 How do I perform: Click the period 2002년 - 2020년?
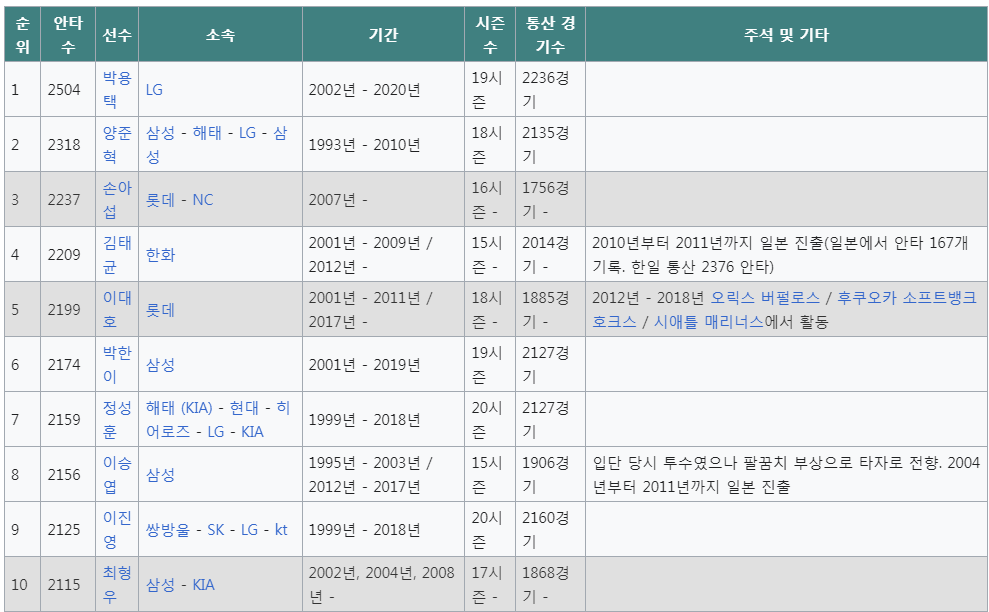pos(365,90)
